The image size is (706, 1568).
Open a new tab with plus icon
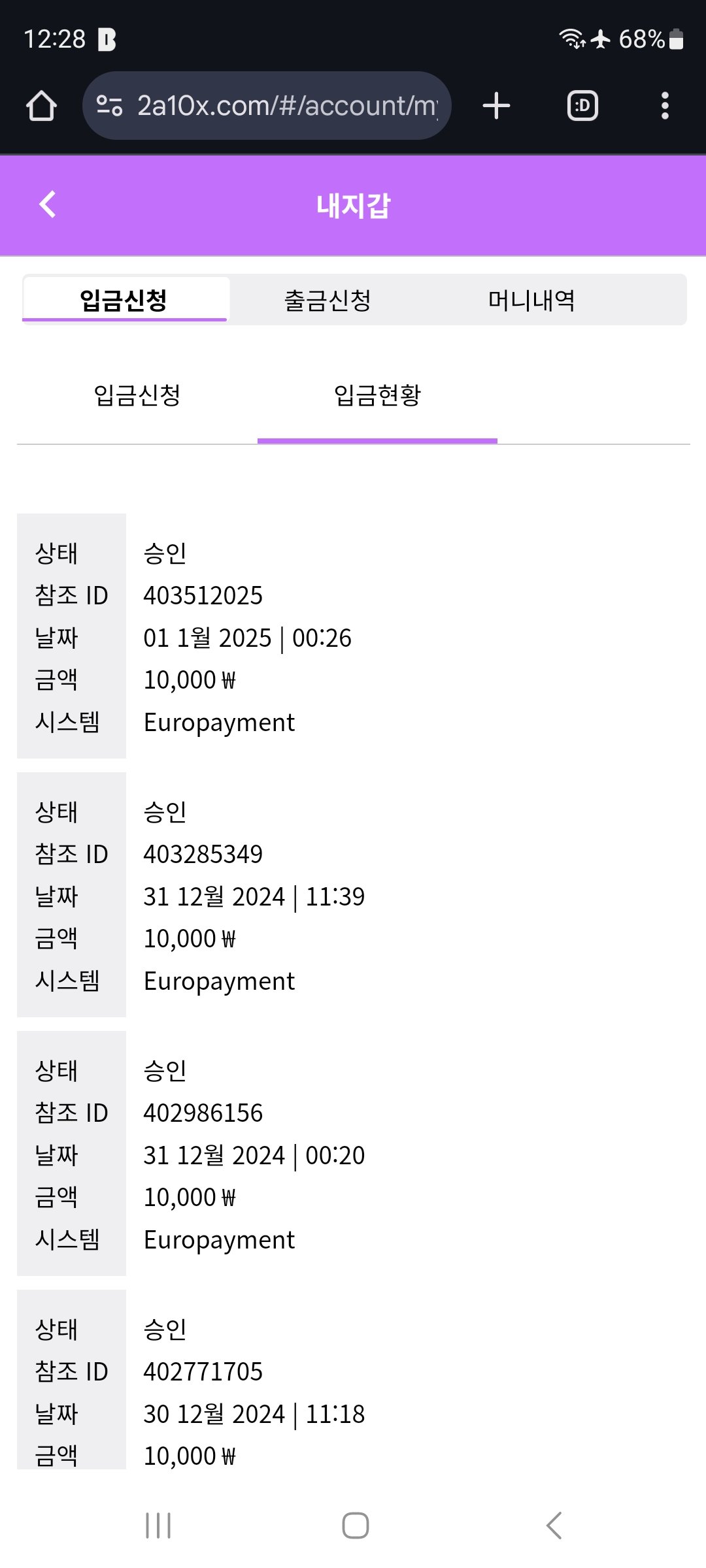(x=496, y=106)
